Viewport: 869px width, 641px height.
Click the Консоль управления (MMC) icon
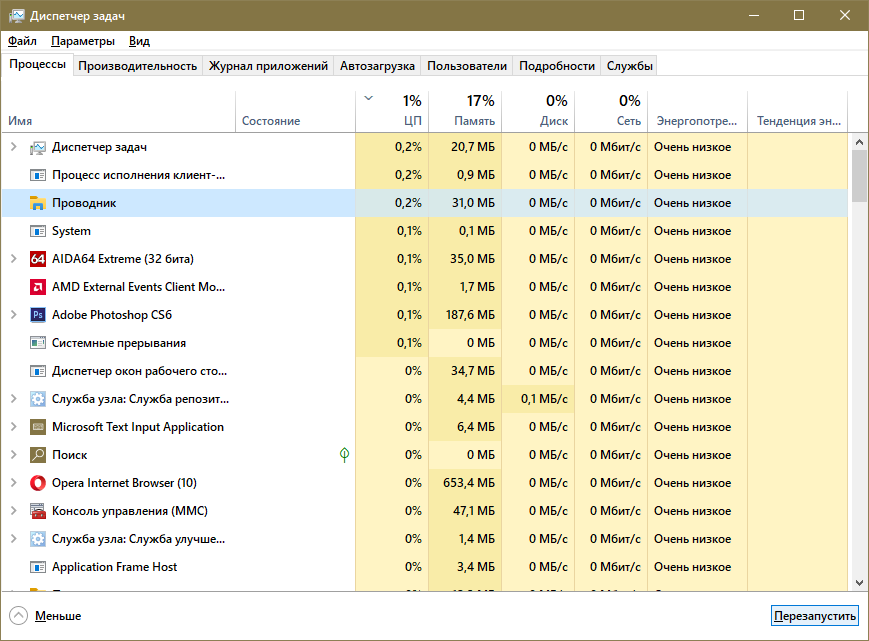pyautogui.click(x=38, y=511)
